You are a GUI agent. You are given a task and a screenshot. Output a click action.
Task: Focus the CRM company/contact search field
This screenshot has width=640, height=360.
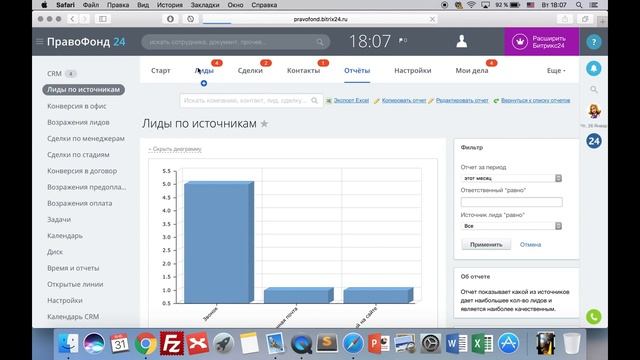tap(251, 100)
